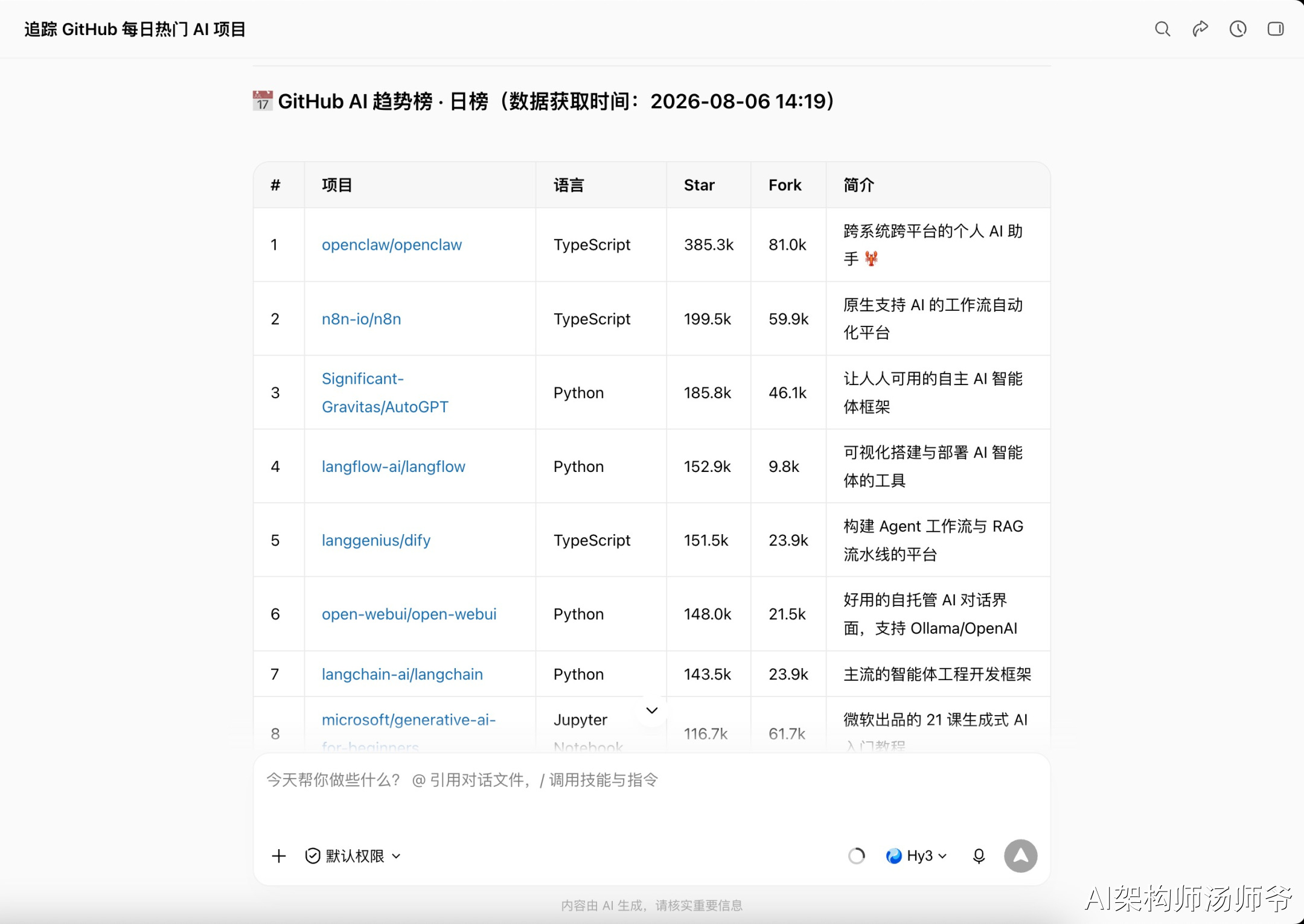Open the langchain-ai/langchain link
Viewport: 1304px width, 924px height.
coord(402,674)
